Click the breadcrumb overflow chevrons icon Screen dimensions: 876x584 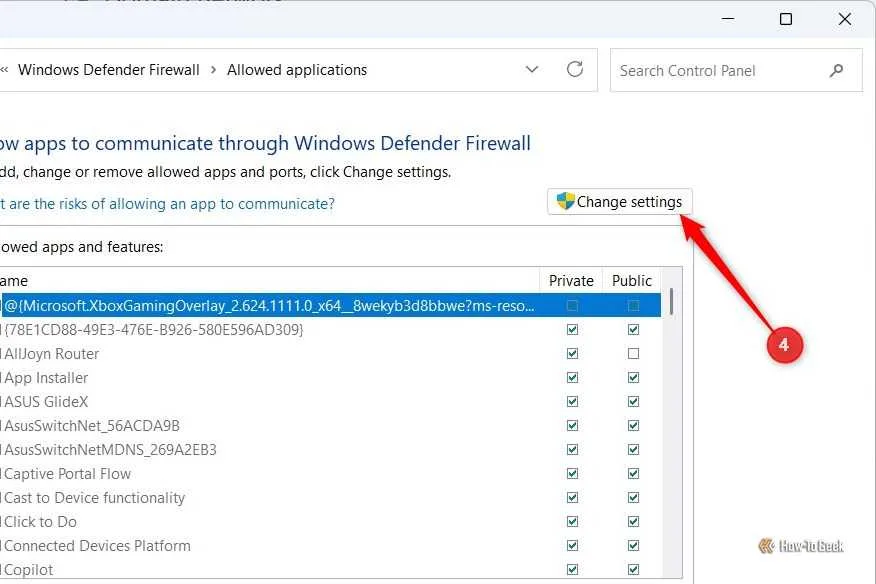tap(4, 70)
